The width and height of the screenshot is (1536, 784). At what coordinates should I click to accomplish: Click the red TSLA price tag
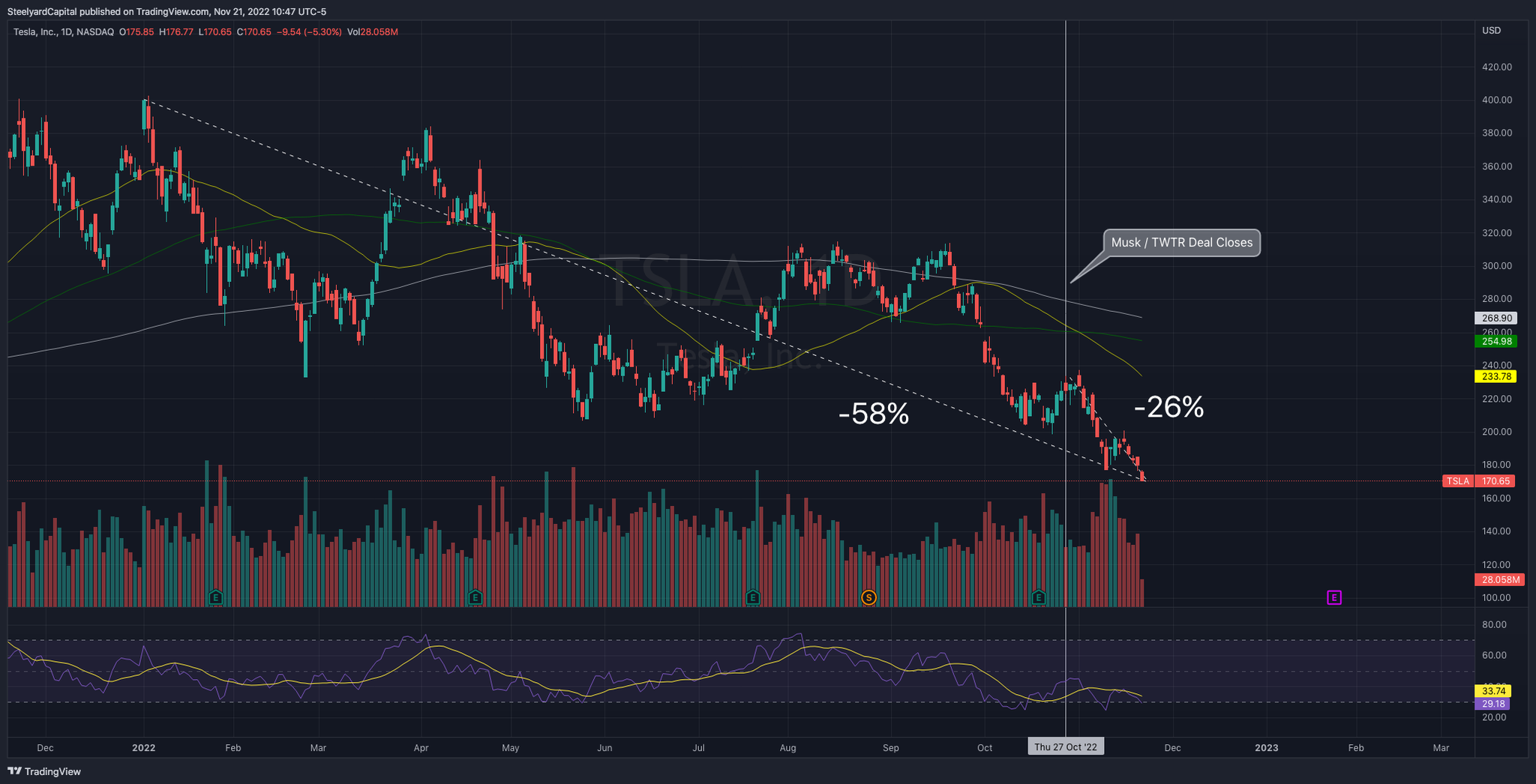point(1458,481)
